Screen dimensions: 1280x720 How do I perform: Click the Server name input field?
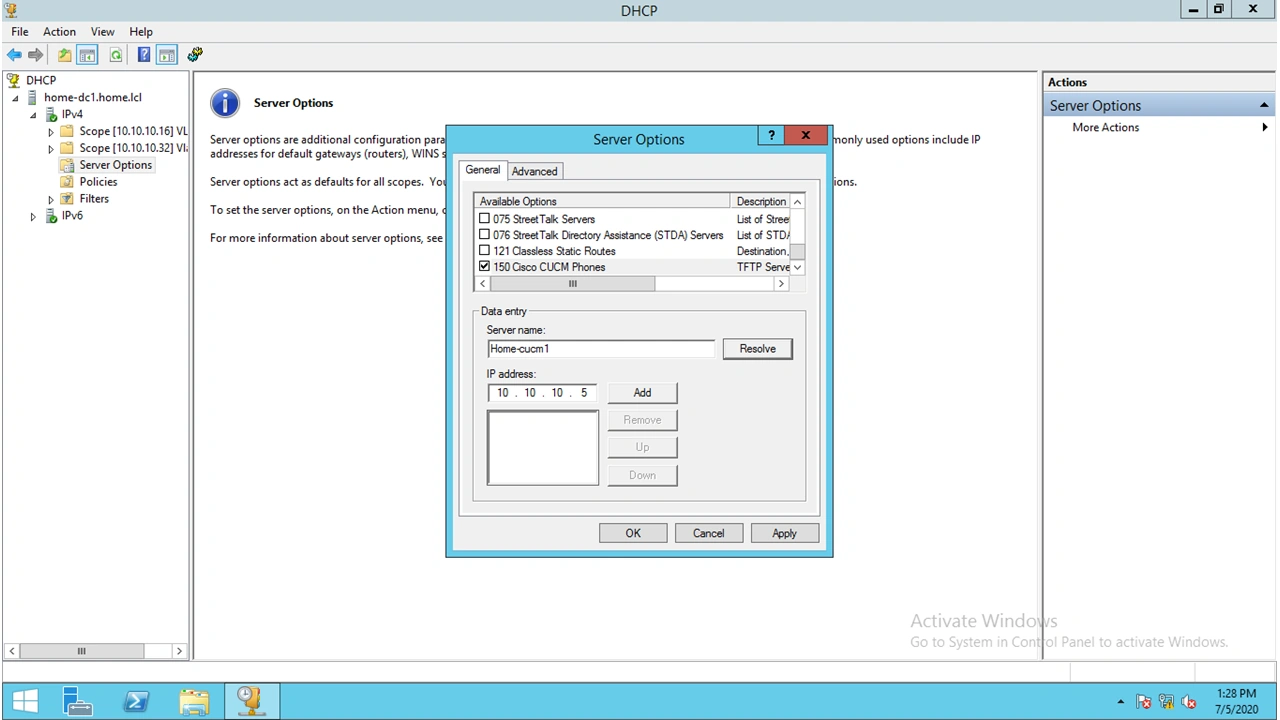point(601,349)
